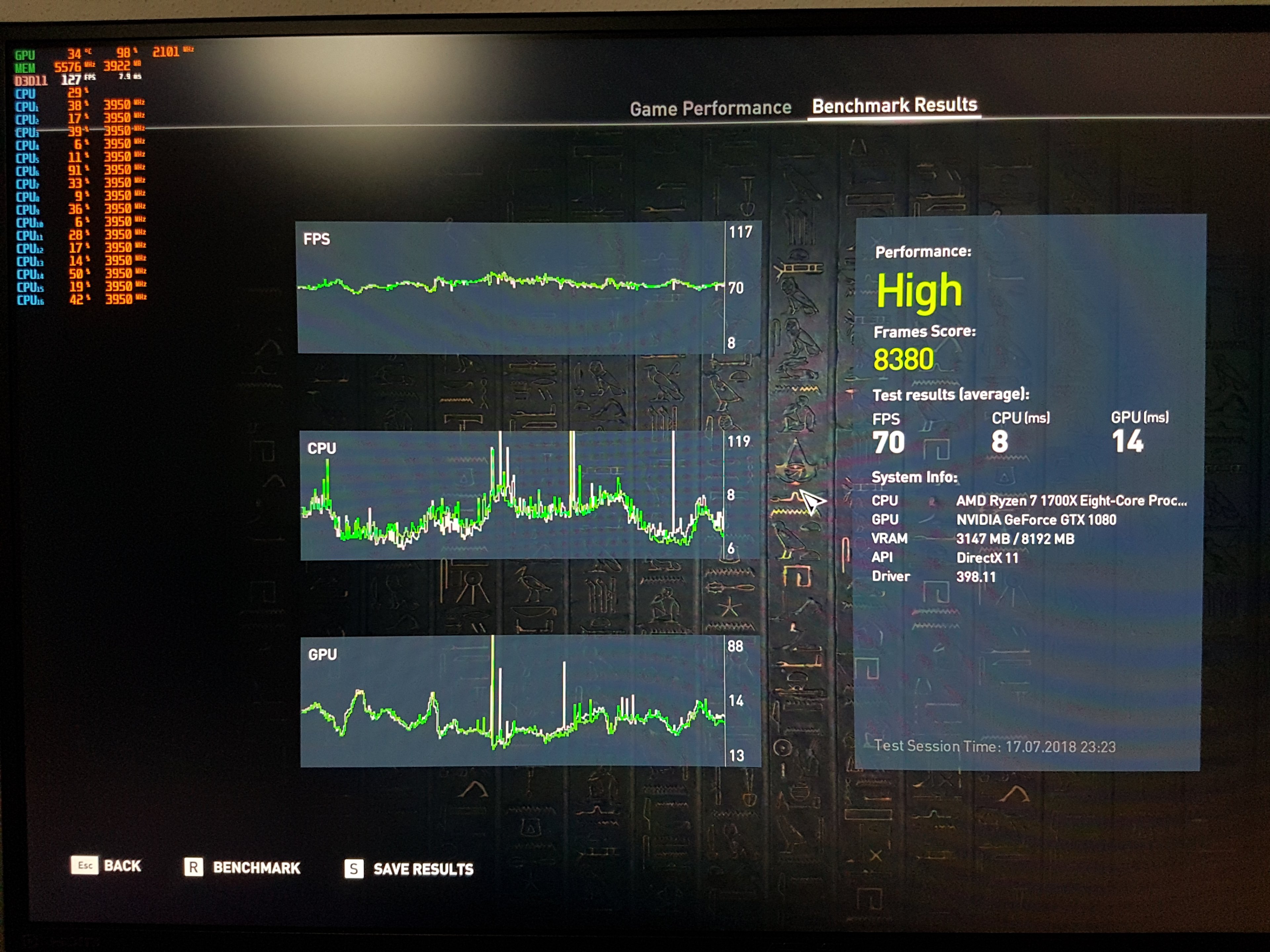Click the FPS graph panel
This screenshot has height=952, width=1270.
click(x=511, y=288)
